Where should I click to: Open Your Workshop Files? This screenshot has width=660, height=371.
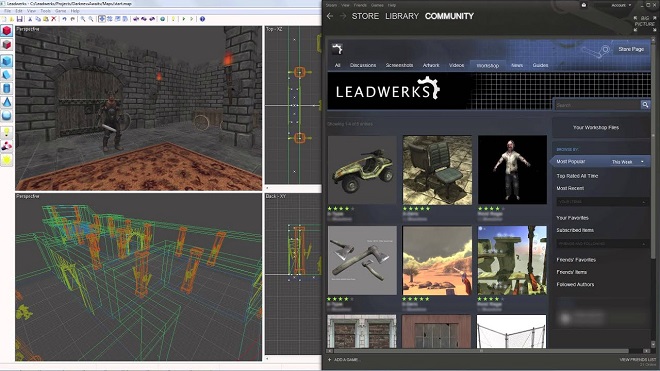click(x=596, y=127)
